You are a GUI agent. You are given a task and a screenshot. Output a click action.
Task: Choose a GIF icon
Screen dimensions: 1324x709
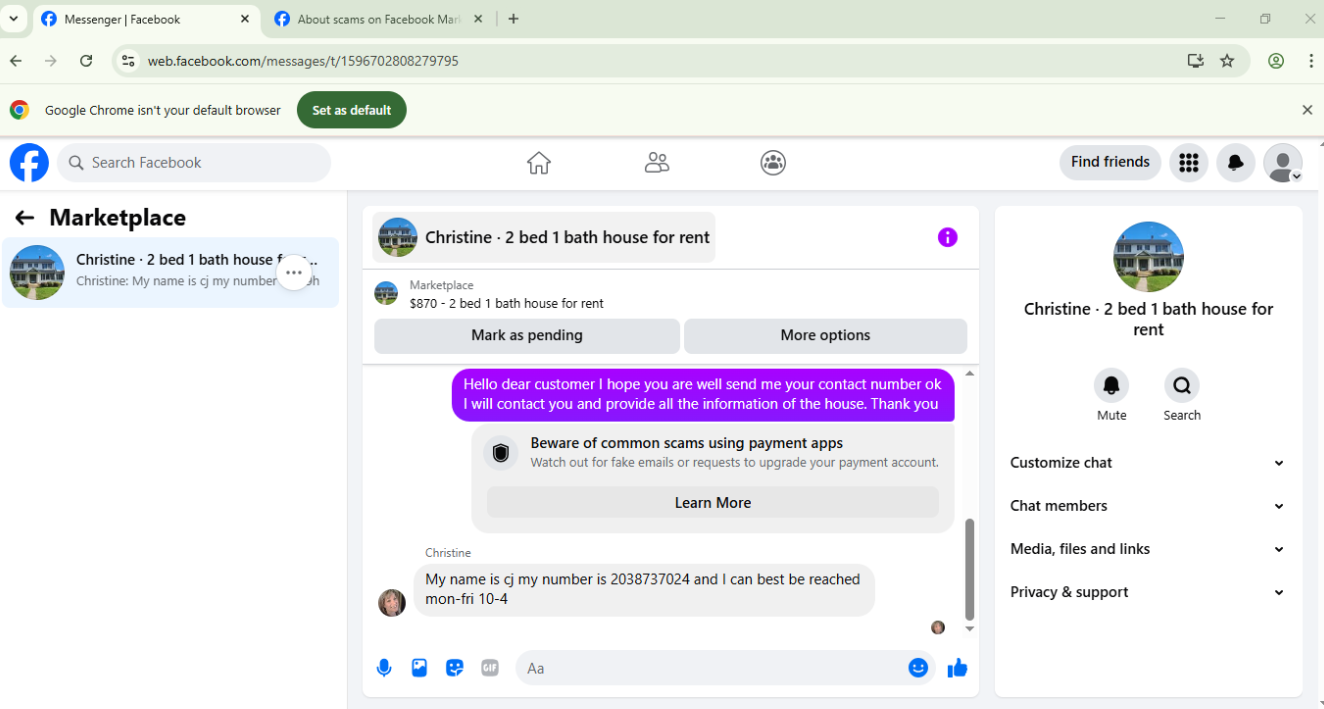(490, 668)
